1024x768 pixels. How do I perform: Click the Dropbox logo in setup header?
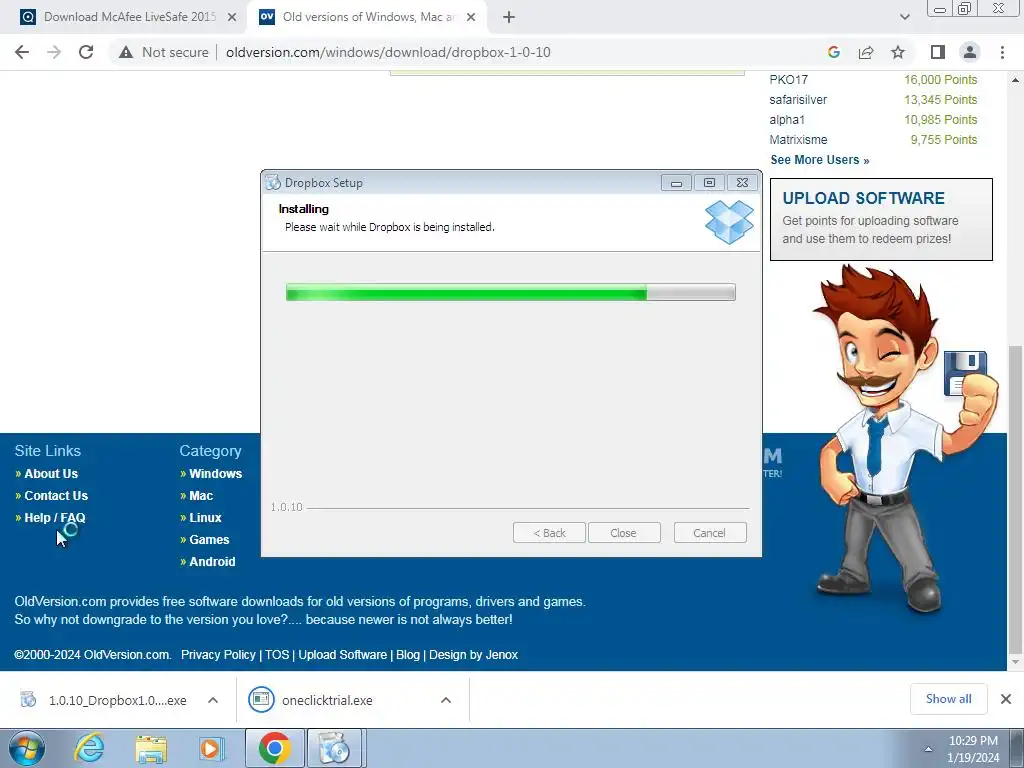pos(729,222)
